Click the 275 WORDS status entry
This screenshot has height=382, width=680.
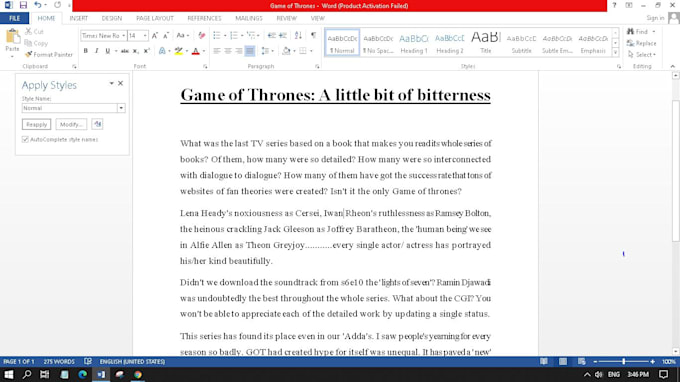(59, 362)
